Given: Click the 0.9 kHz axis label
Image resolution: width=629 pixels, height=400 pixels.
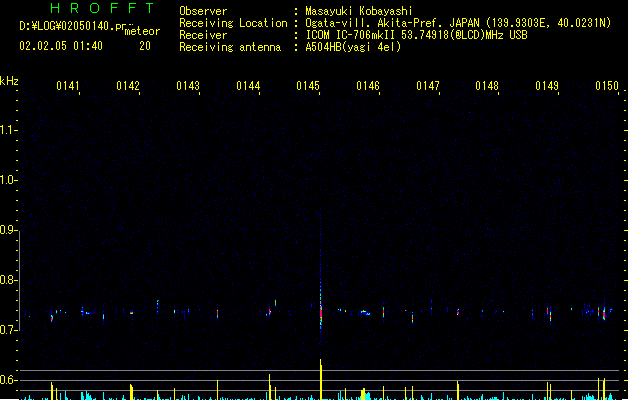Looking at the screenshot, I should coord(7,230).
